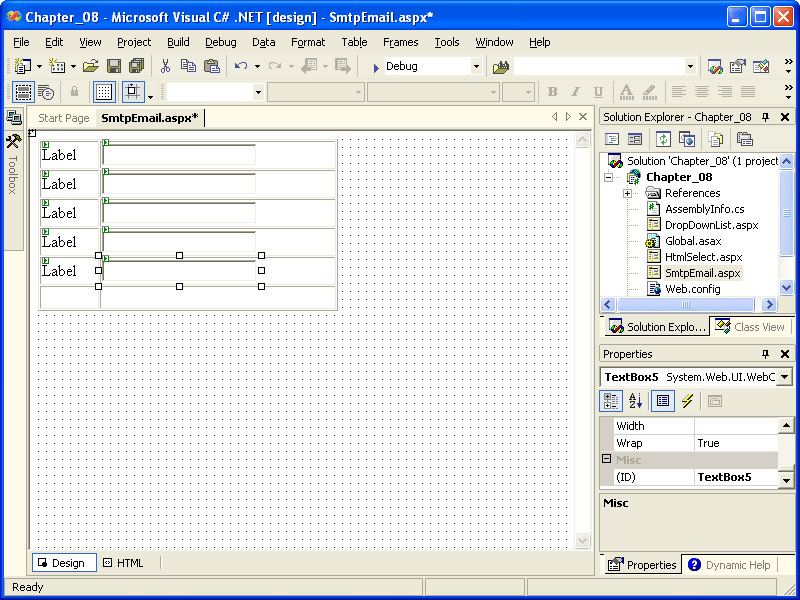Click the Solution Explorer horizontal scrollbar
Screen dimensions: 800x600
click(688, 304)
